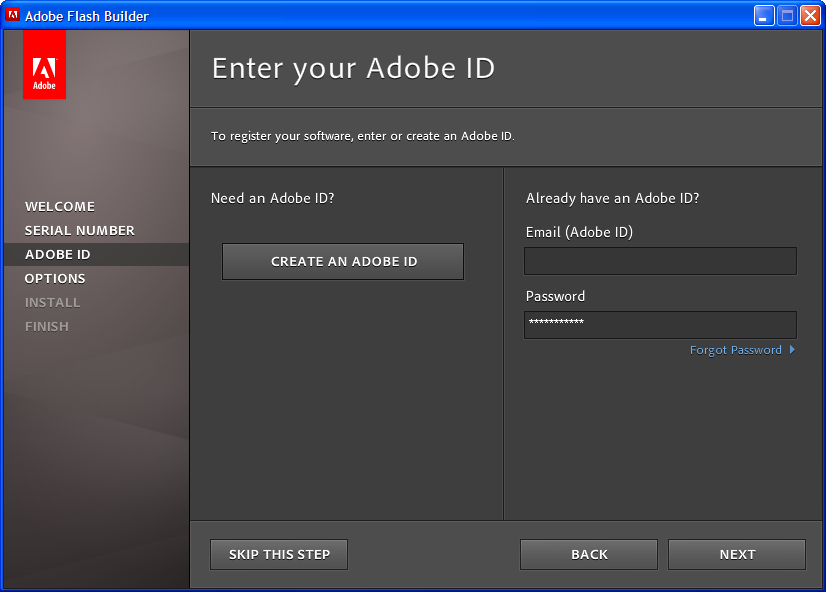The width and height of the screenshot is (826, 592).
Task: Focus the Email (Adobe ID) field
Action: pyautogui.click(x=660, y=261)
